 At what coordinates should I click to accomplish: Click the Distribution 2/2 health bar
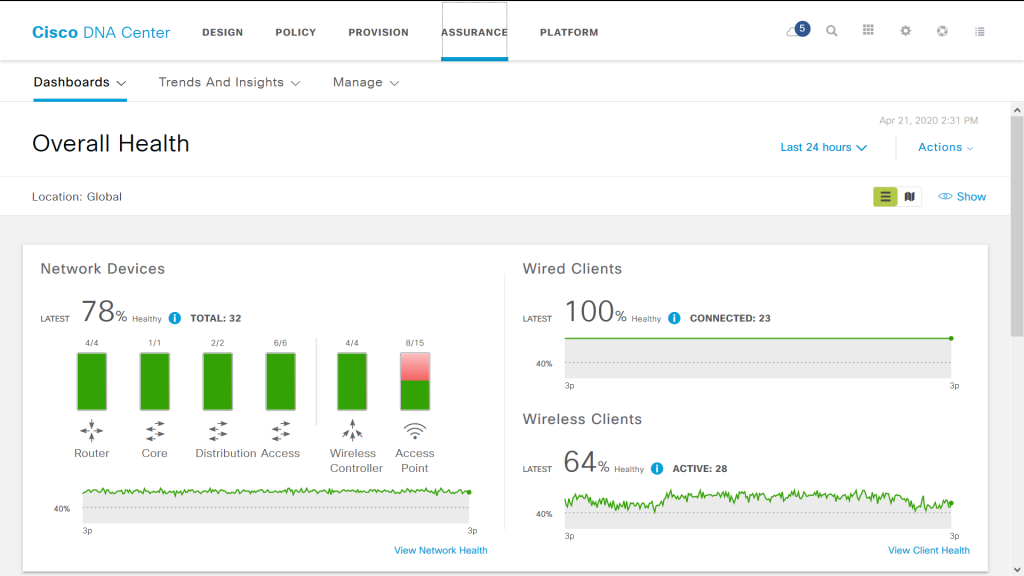point(217,381)
